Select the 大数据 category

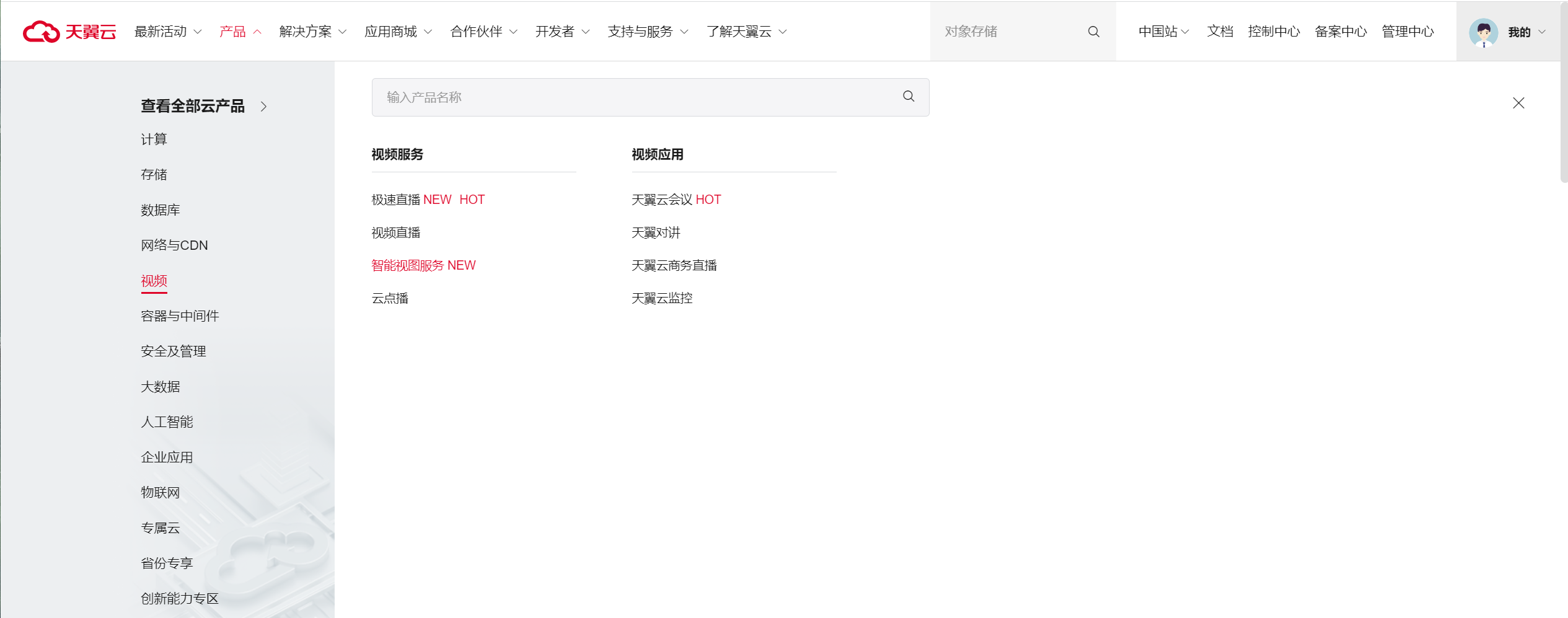coord(161,387)
